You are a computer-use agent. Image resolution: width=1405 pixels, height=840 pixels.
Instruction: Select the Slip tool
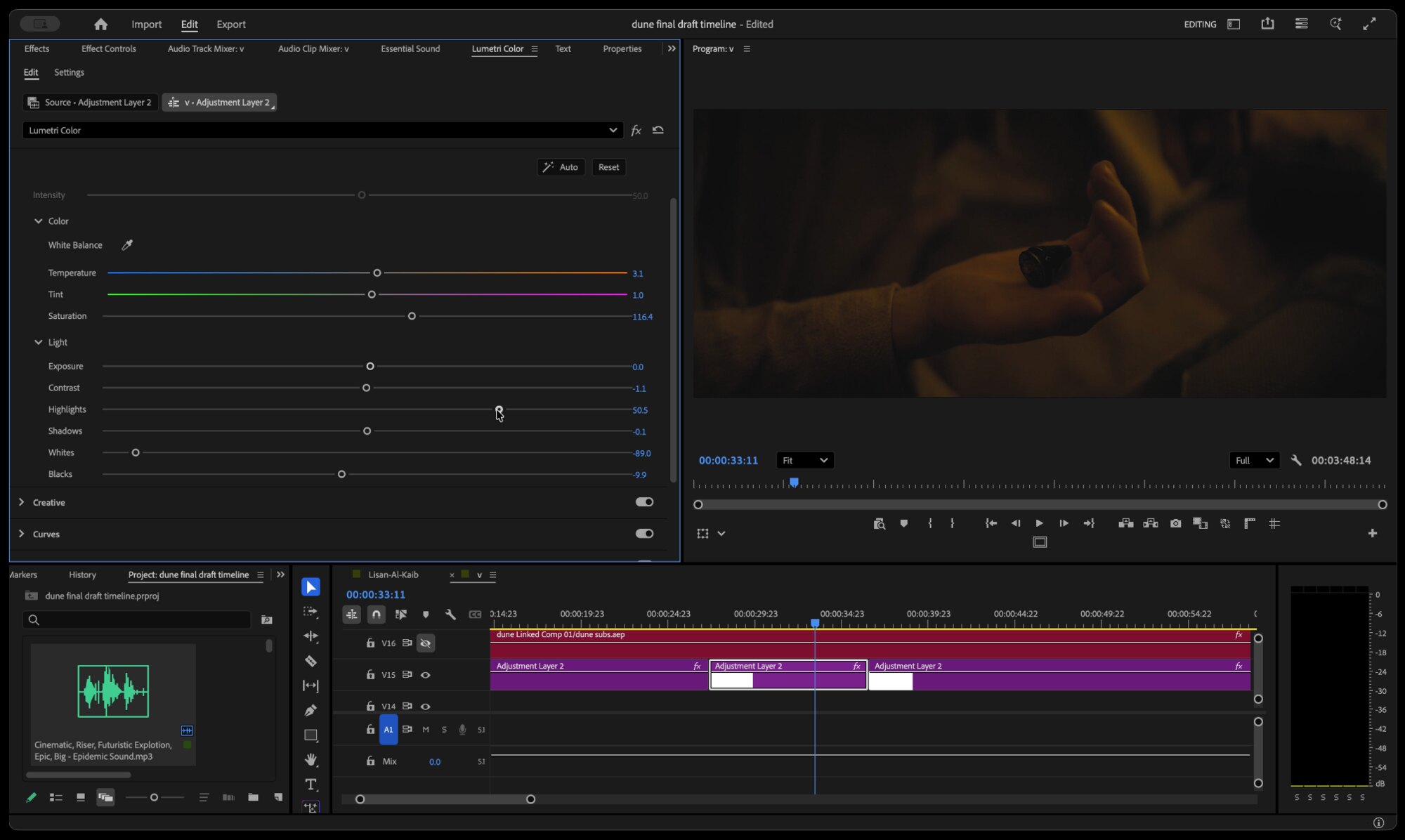tap(311, 685)
